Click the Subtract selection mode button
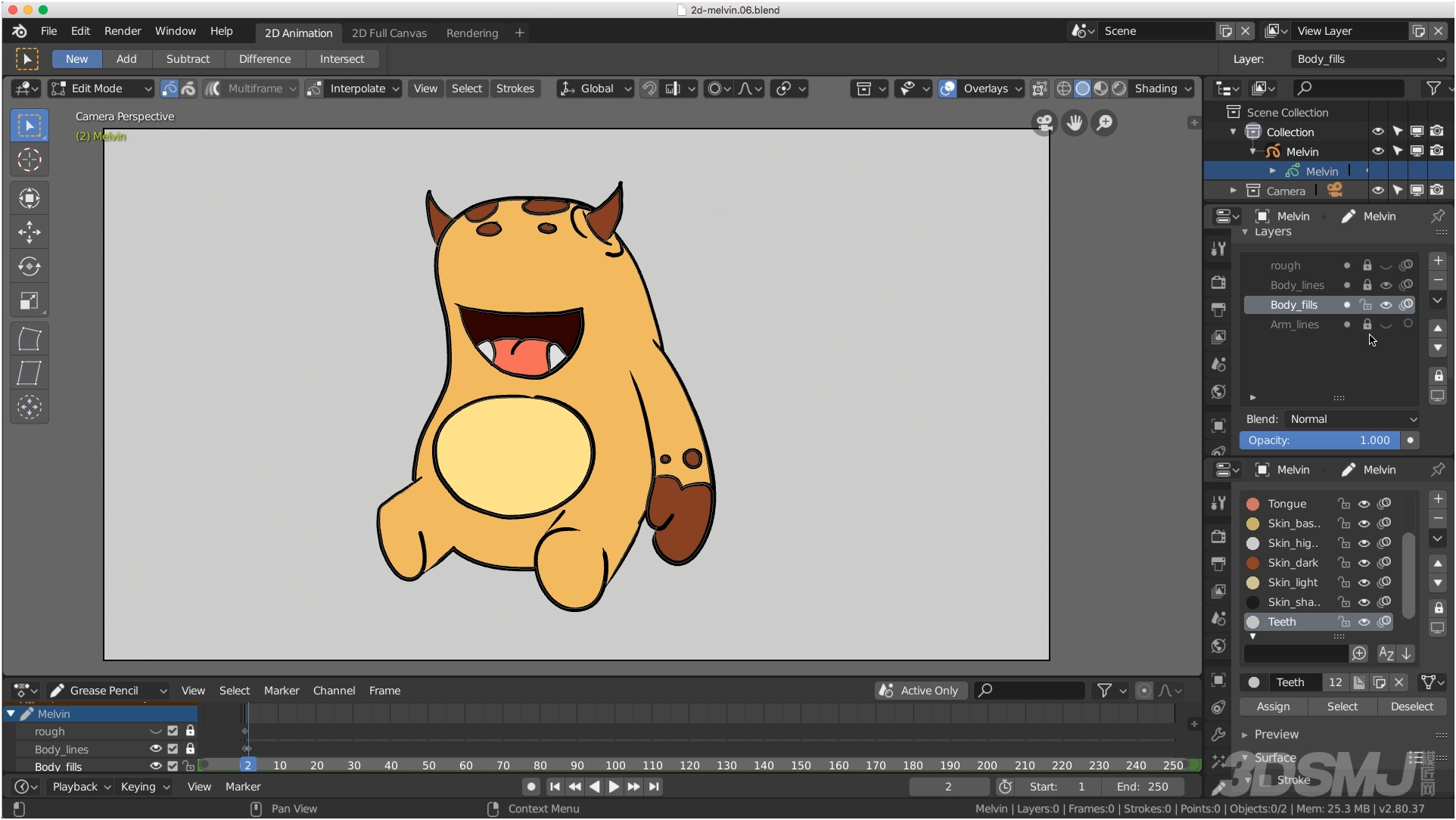 [188, 59]
